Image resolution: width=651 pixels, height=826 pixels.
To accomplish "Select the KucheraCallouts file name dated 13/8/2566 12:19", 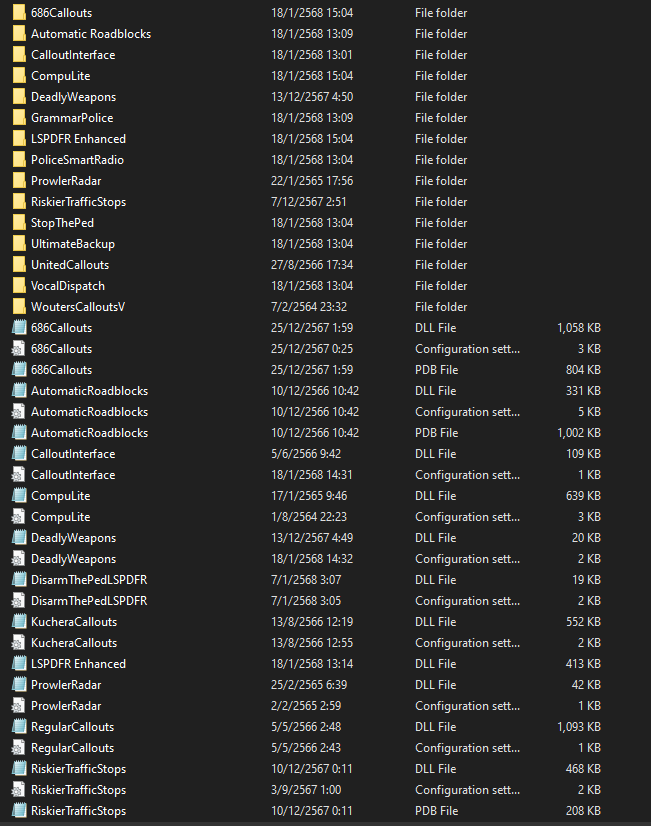I will pos(74,622).
